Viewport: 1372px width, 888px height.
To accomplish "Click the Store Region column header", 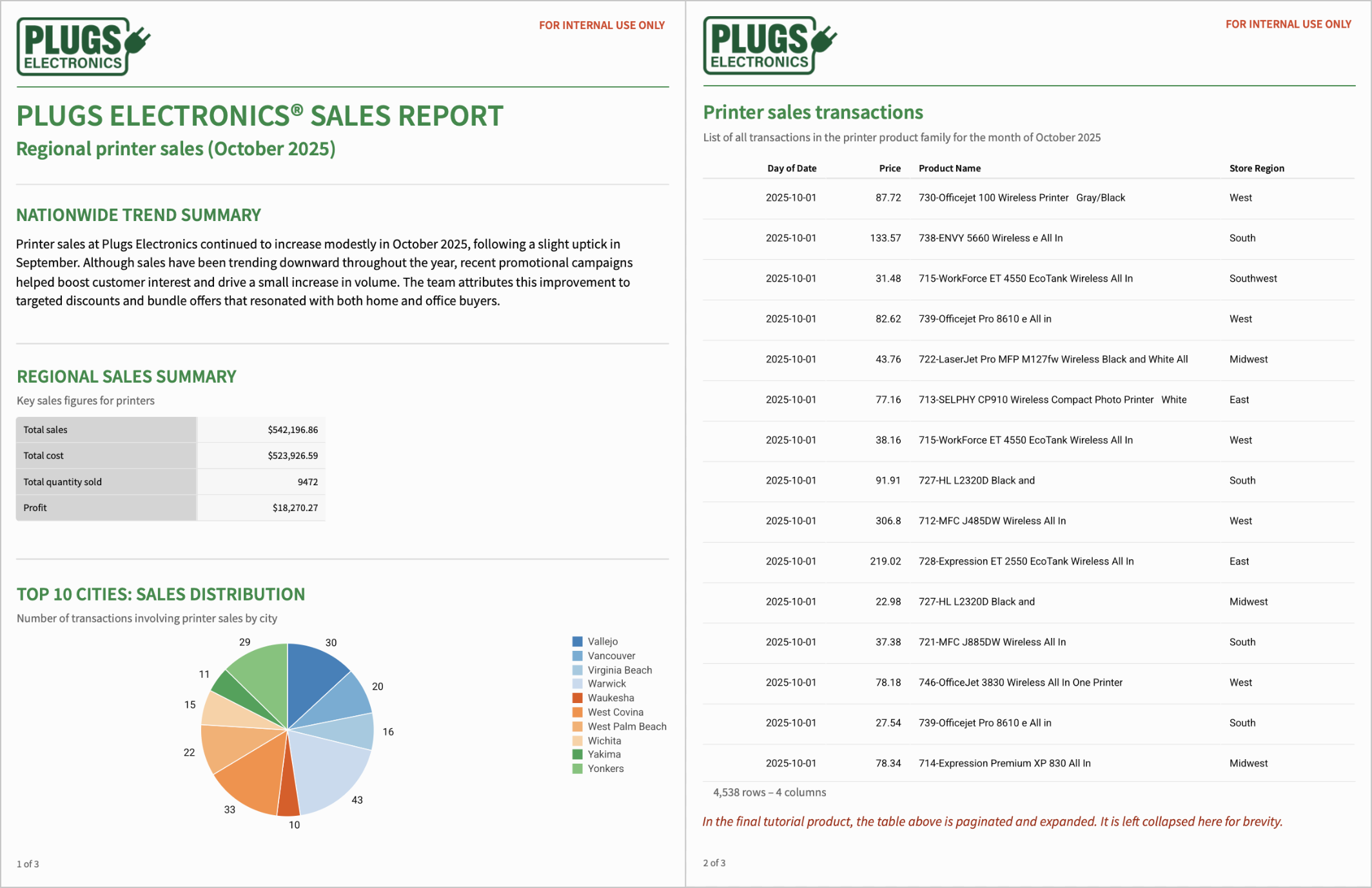I will point(1256,168).
